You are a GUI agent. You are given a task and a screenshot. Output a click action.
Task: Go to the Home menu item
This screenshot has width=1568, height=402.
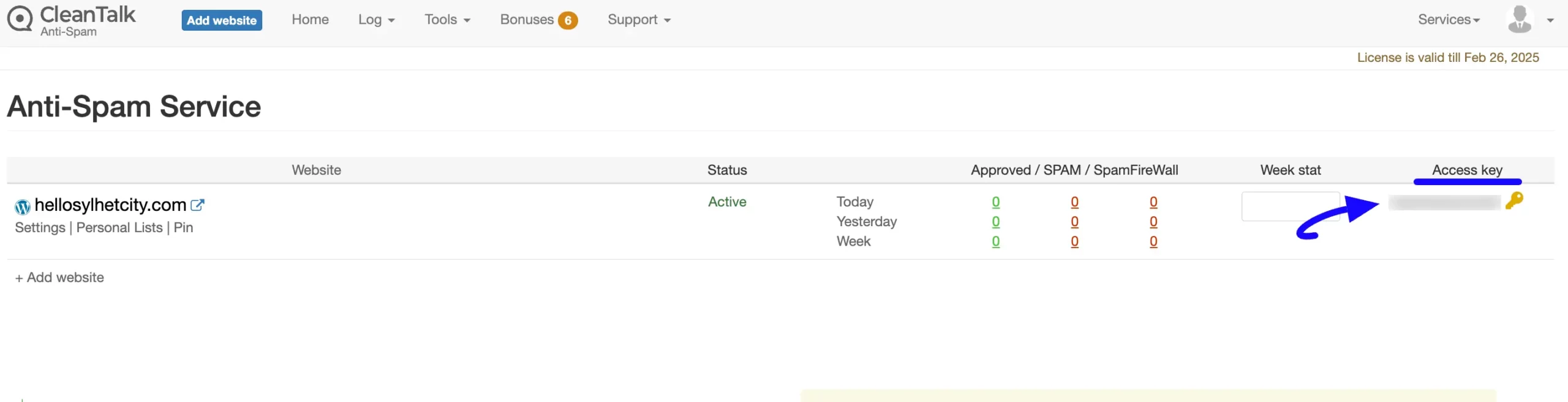[310, 20]
